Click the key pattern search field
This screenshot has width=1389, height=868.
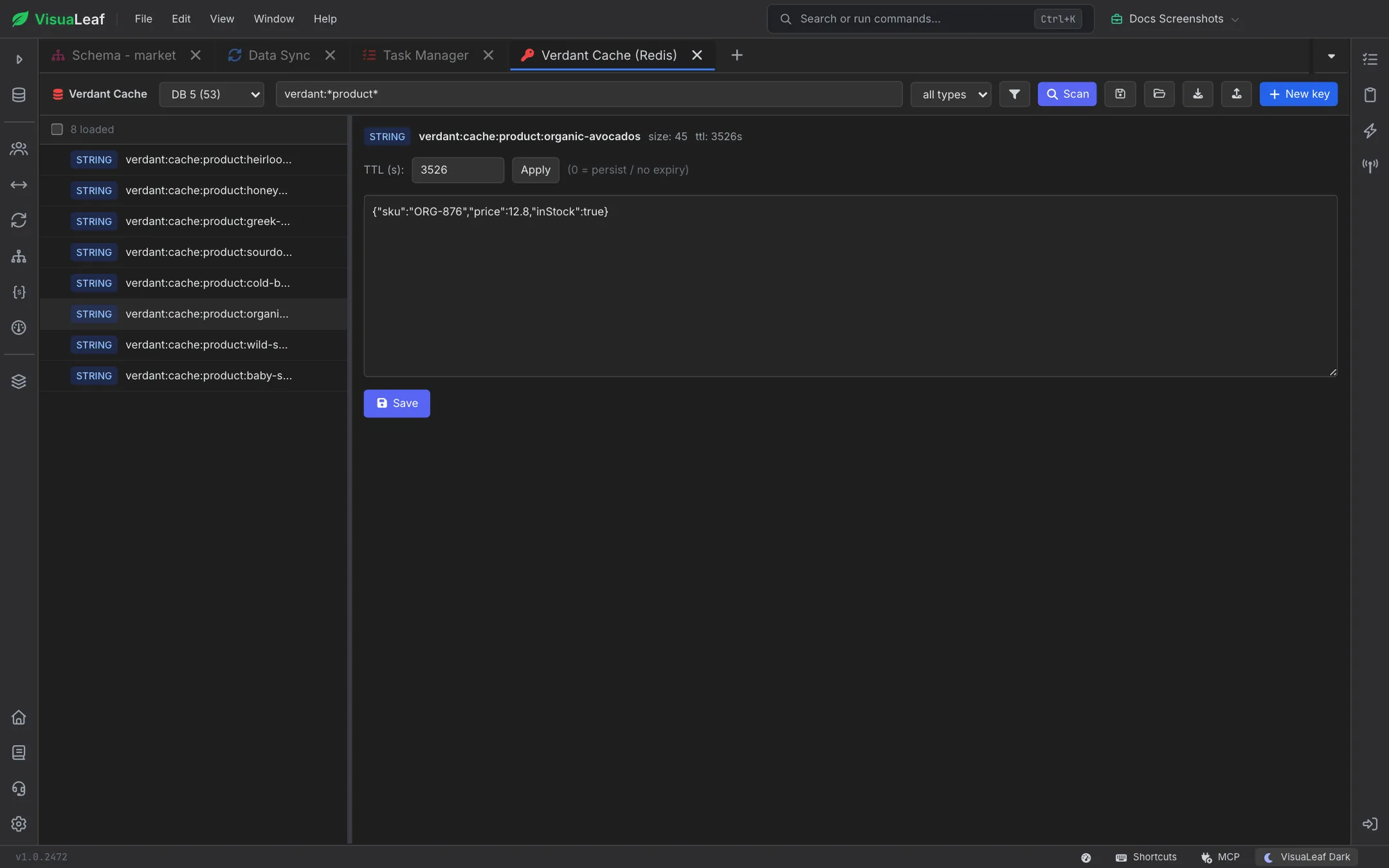coord(588,94)
